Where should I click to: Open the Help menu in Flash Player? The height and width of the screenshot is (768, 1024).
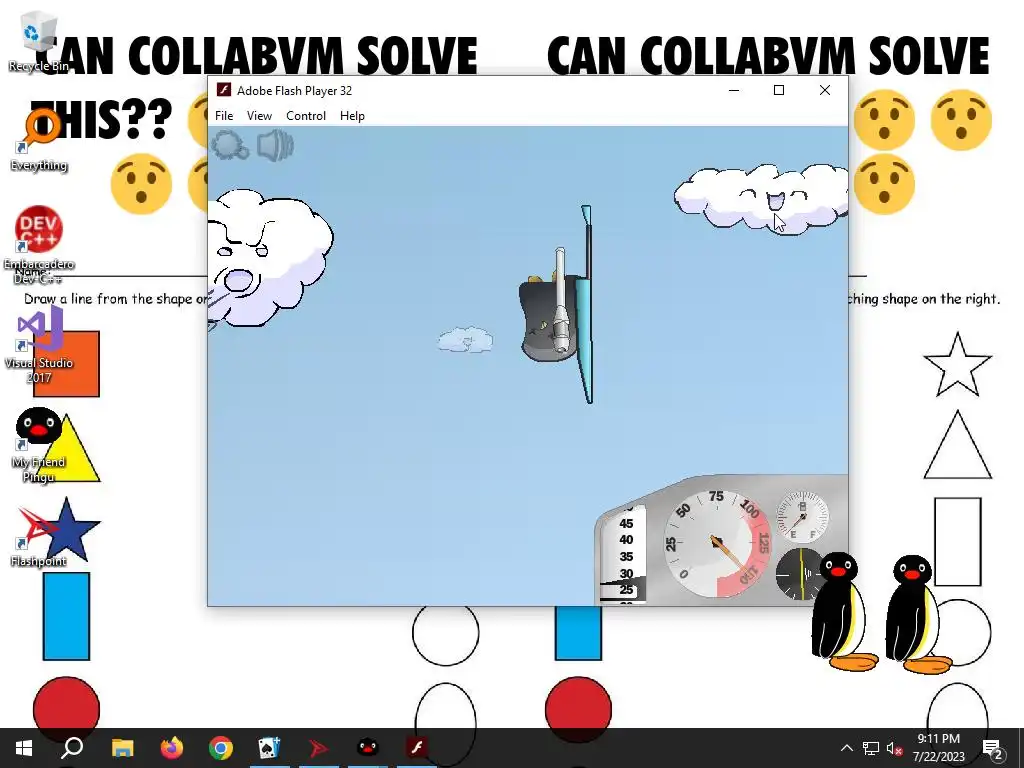[352, 116]
